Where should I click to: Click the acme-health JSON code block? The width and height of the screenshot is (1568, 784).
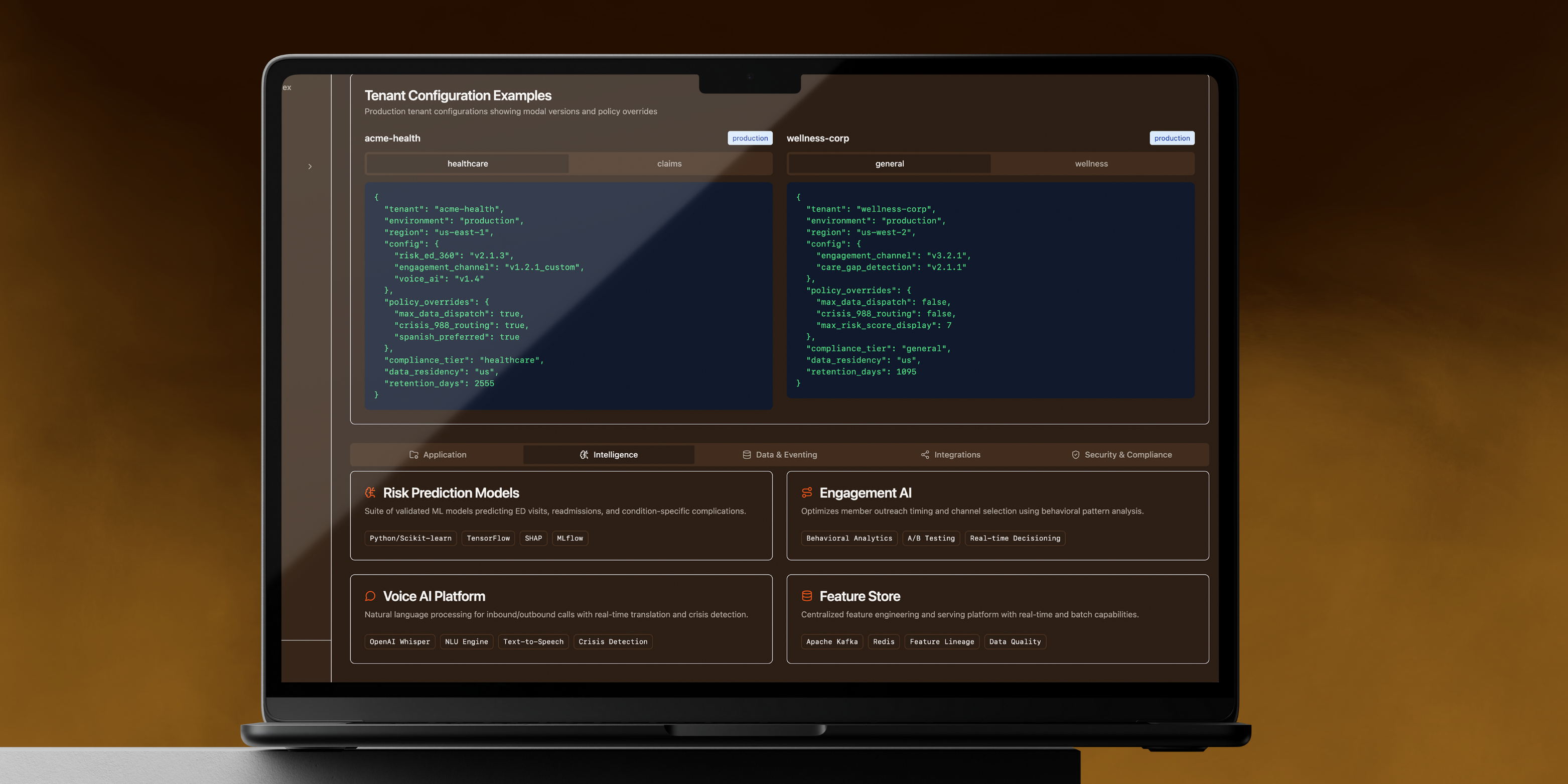tap(568, 296)
